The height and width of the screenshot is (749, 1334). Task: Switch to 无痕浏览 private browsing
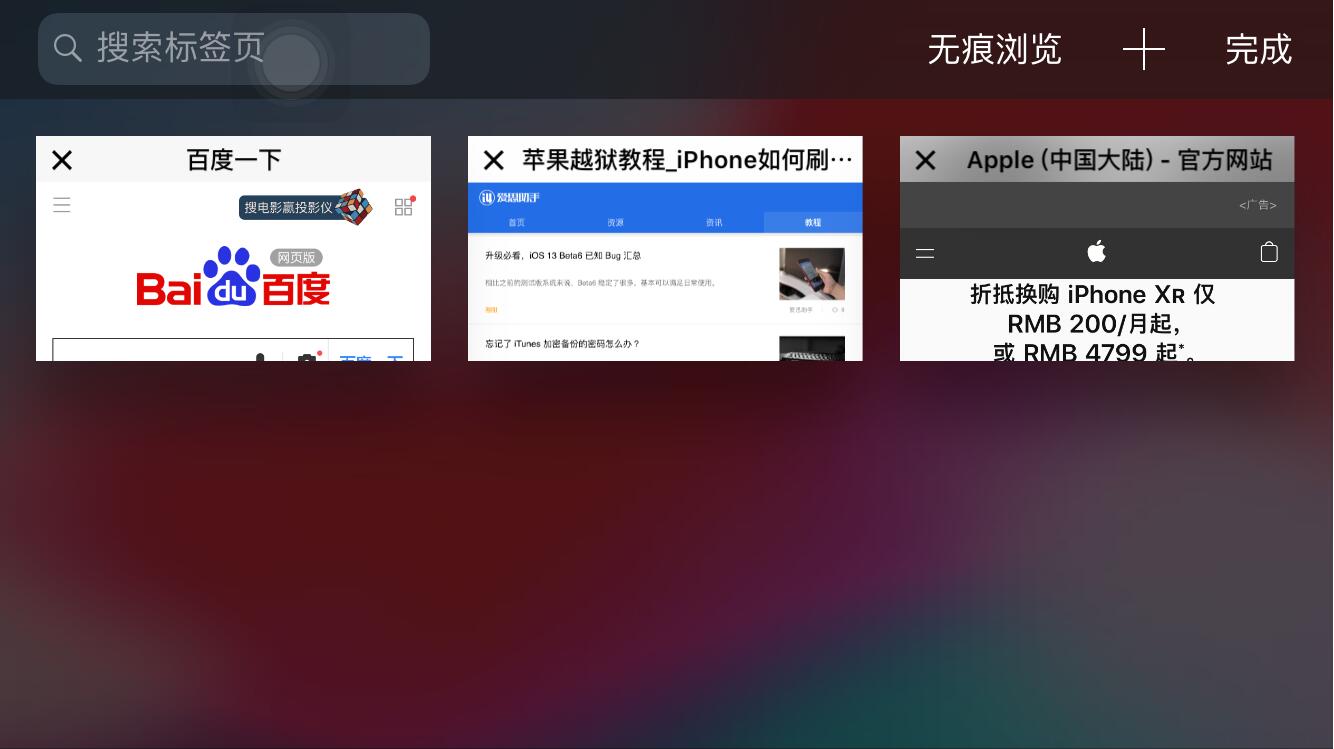[x=994, y=49]
